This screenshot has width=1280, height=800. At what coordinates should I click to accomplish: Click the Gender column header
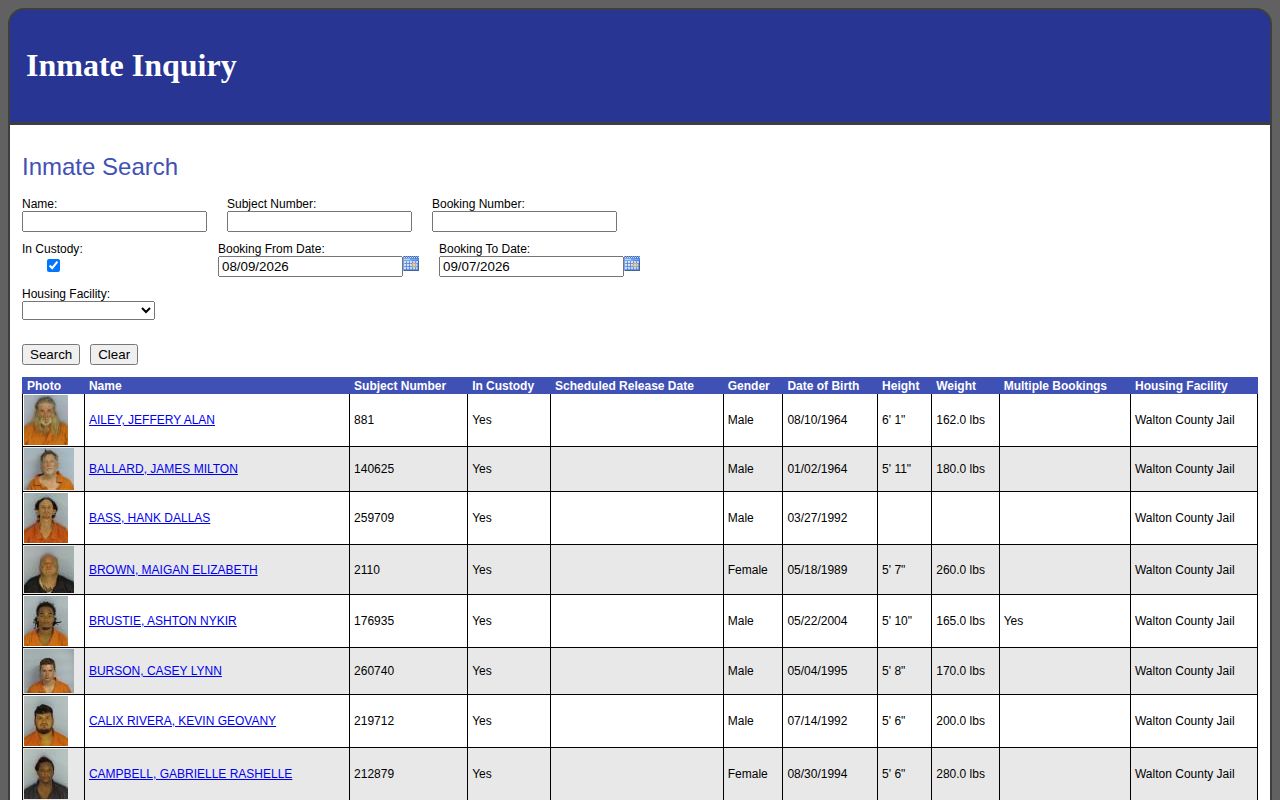749,386
